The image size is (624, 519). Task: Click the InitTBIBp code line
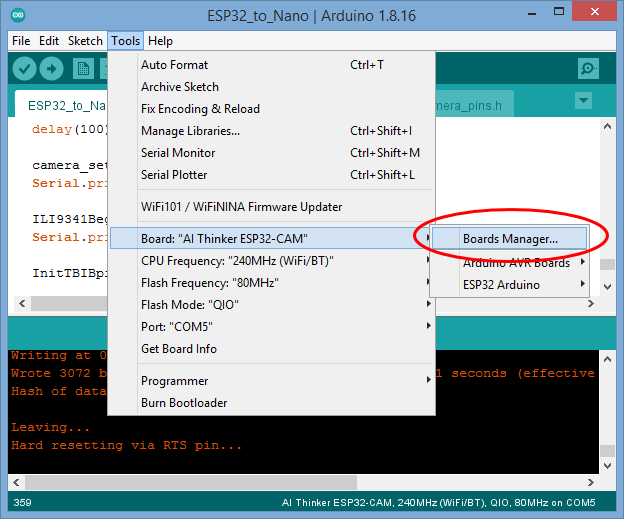69,273
